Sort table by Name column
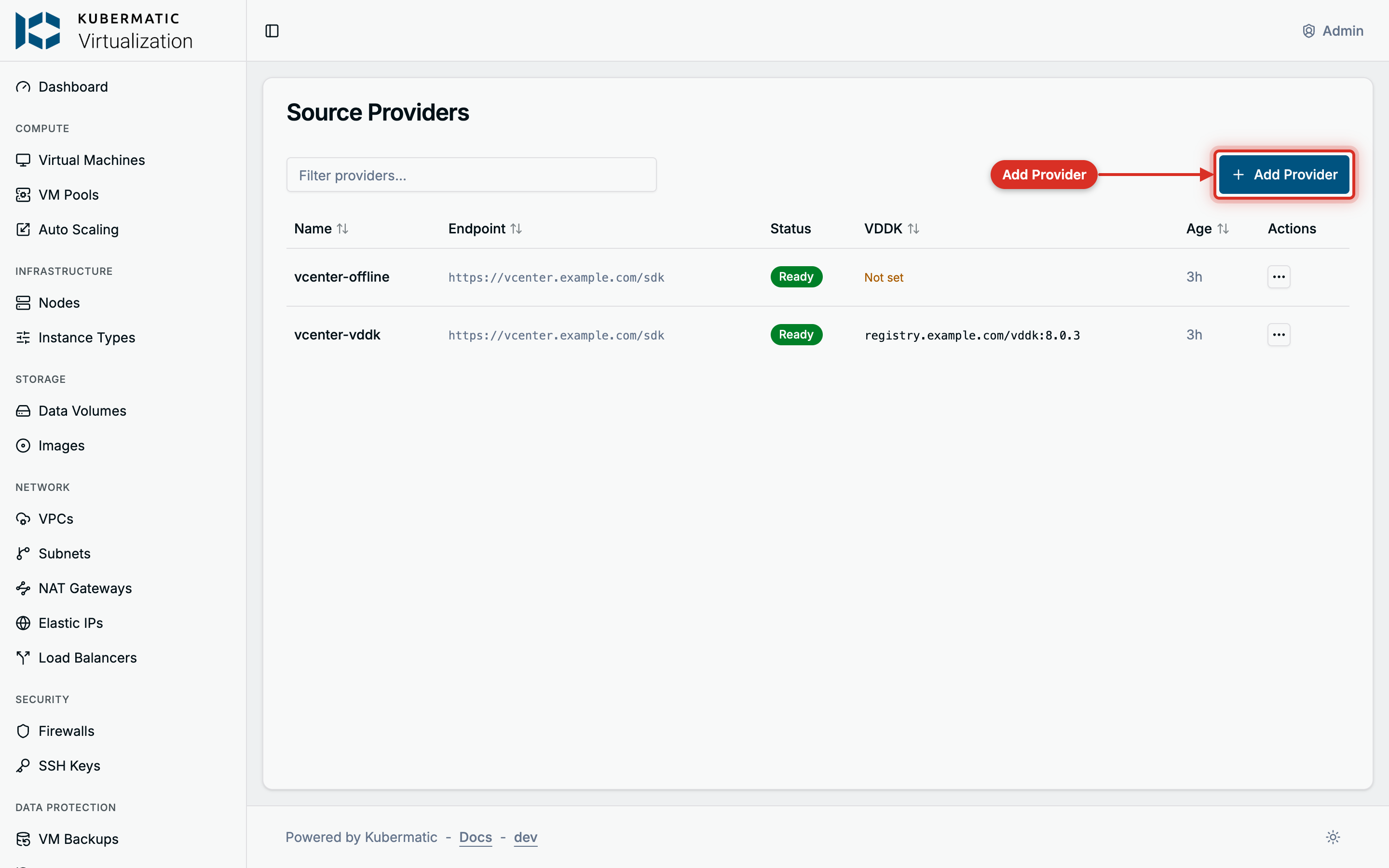 321,229
